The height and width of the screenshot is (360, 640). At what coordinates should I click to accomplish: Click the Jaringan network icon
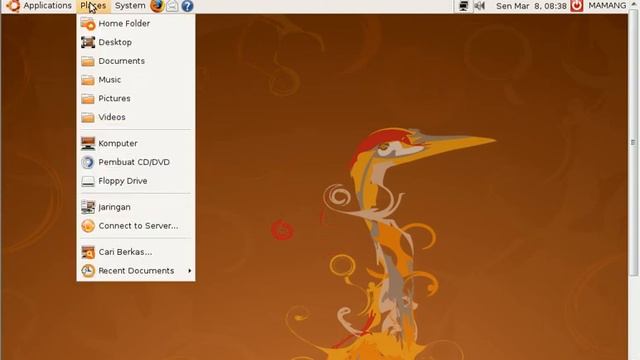(88, 207)
